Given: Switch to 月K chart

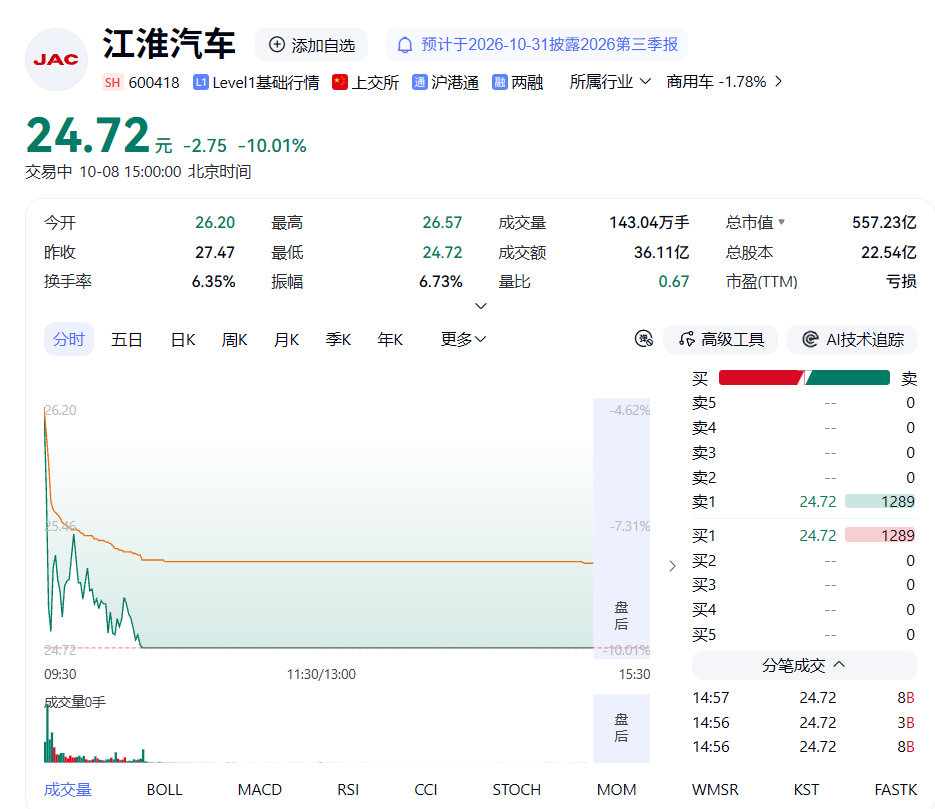Looking at the screenshot, I should click(x=286, y=339).
